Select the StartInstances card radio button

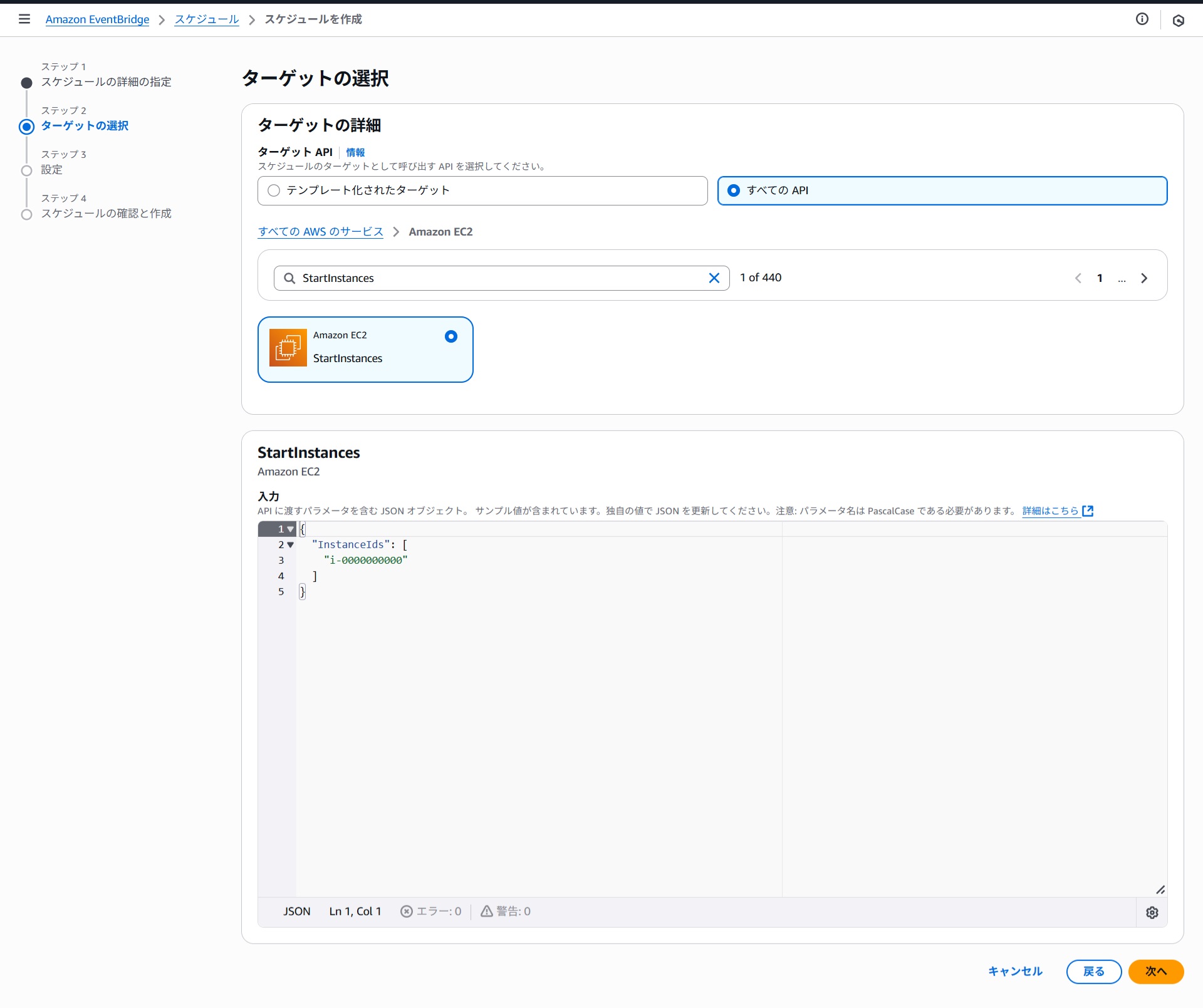coord(450,336)
